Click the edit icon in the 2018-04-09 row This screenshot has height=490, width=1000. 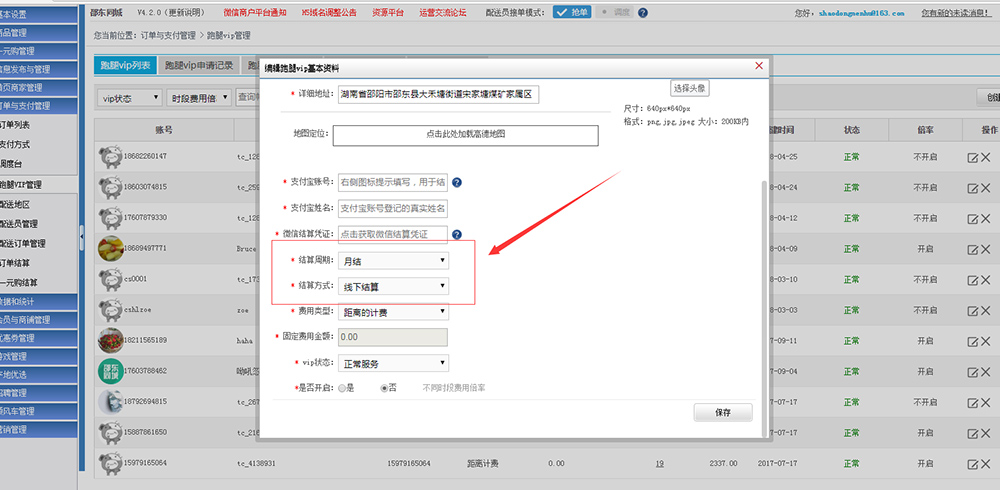point(972,249)
